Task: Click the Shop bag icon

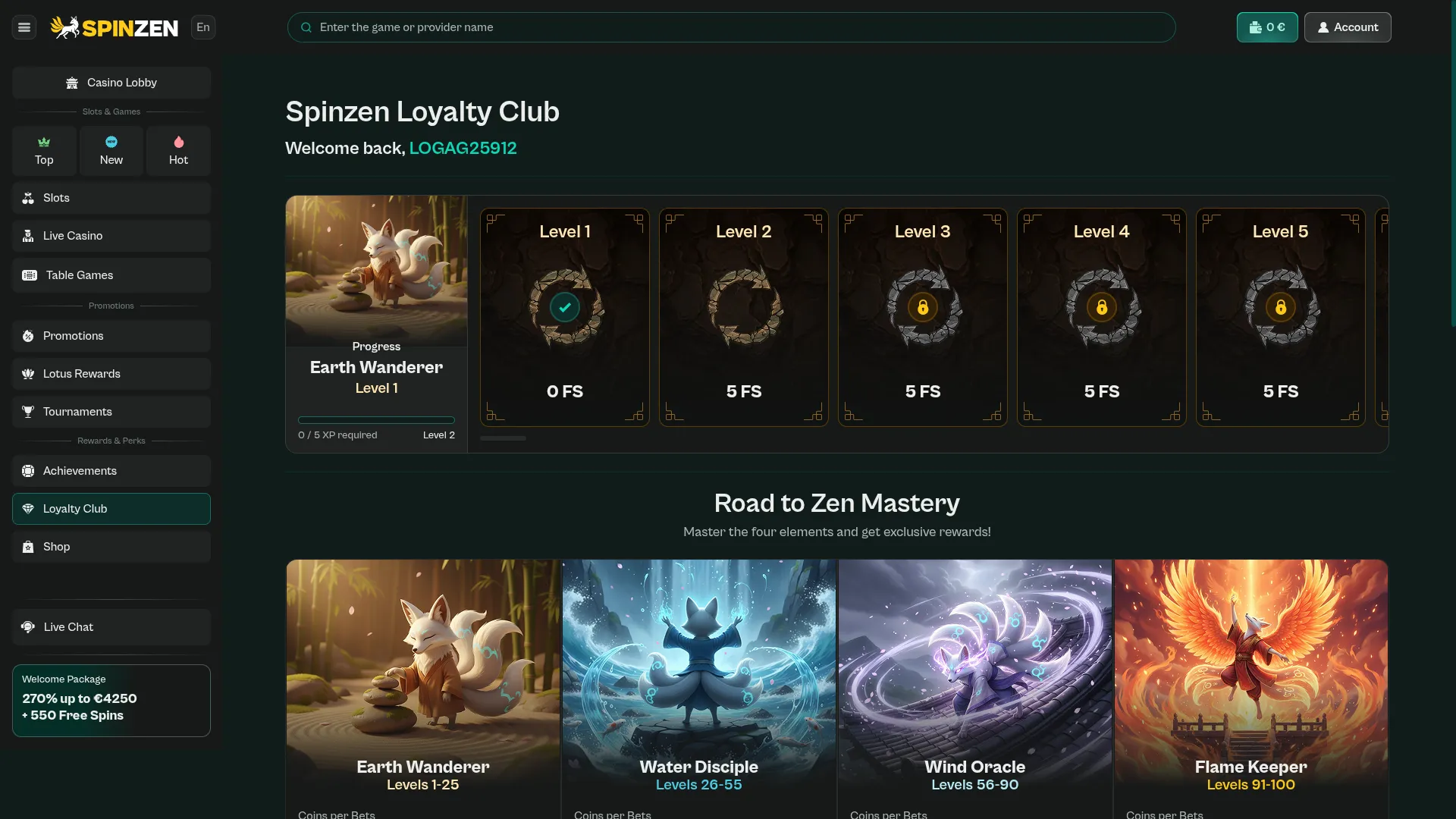Action: point(28,547)
